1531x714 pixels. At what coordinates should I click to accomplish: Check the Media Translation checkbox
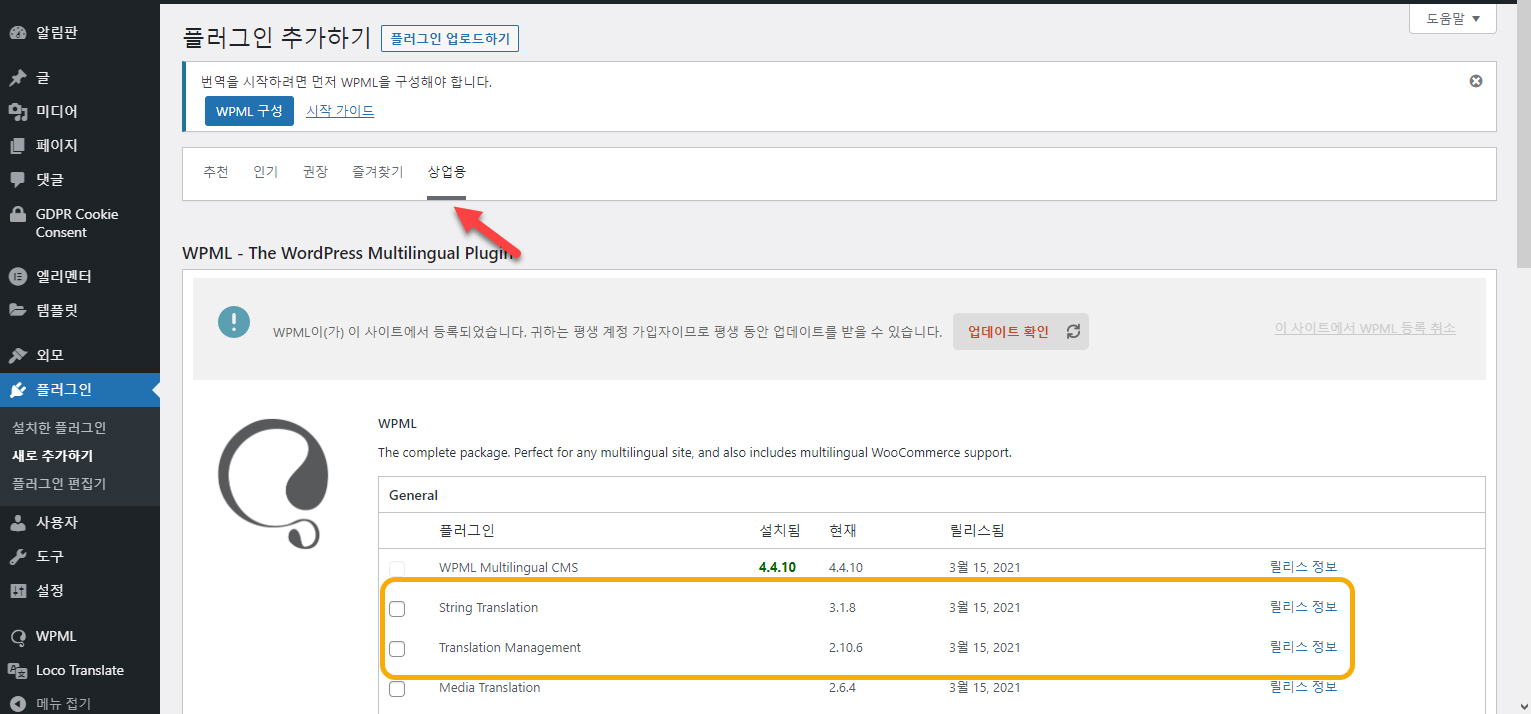tap(397, 689)
